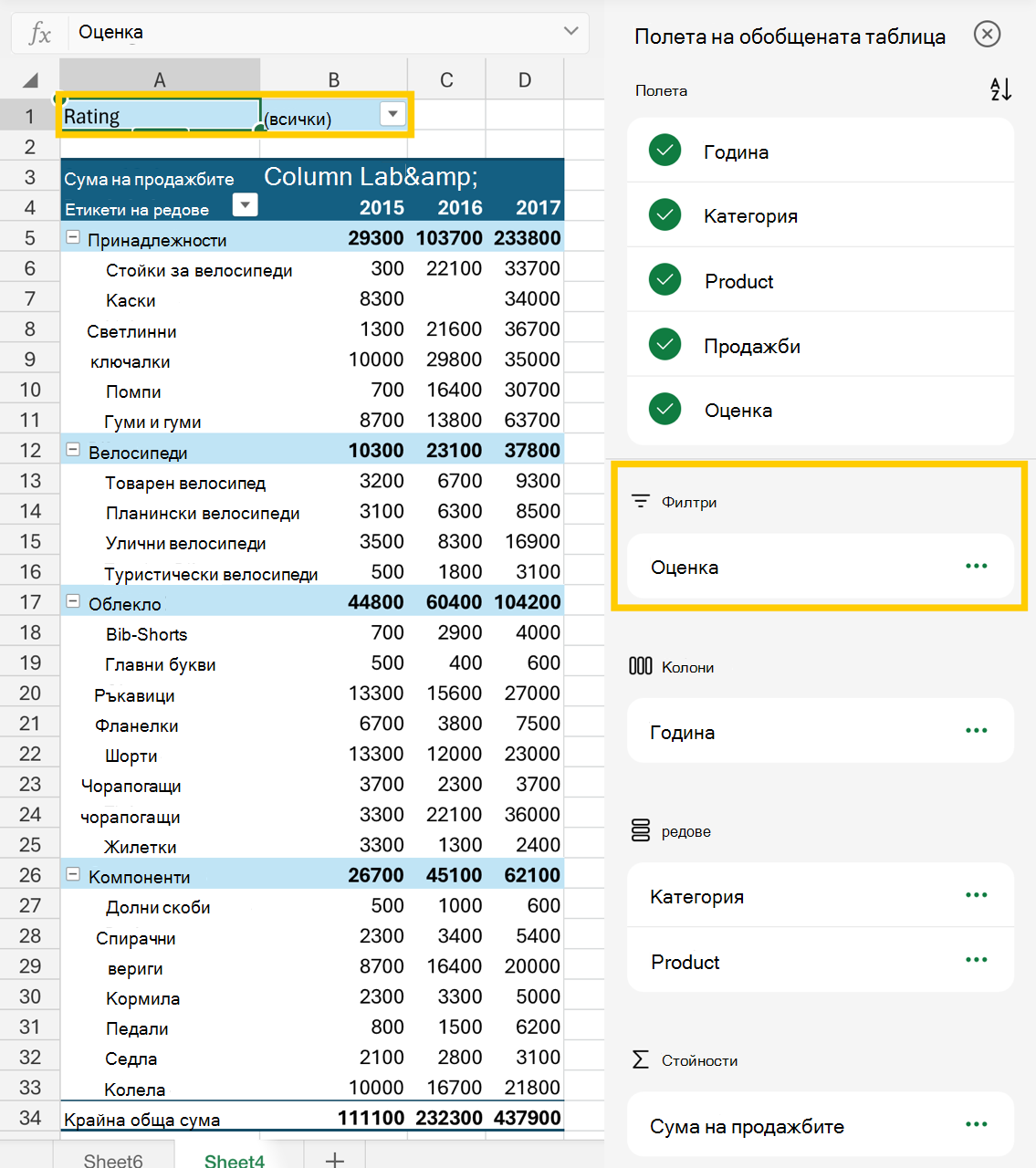The width and height of the screenshot is (1036, 1168).
Task: Collapse the Облекло group
Action: click(73, 602)
